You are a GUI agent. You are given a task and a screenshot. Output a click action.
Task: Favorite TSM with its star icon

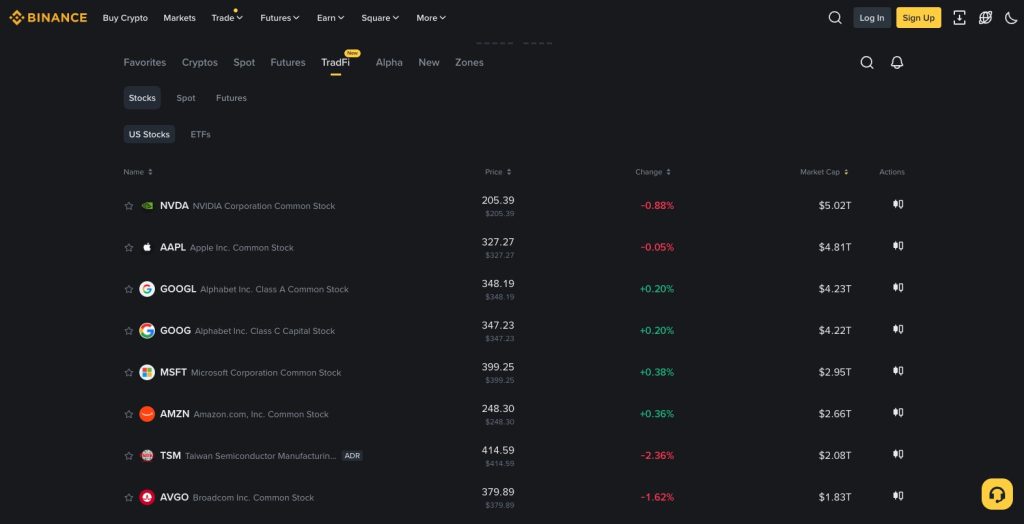click(x=129, y=456)
